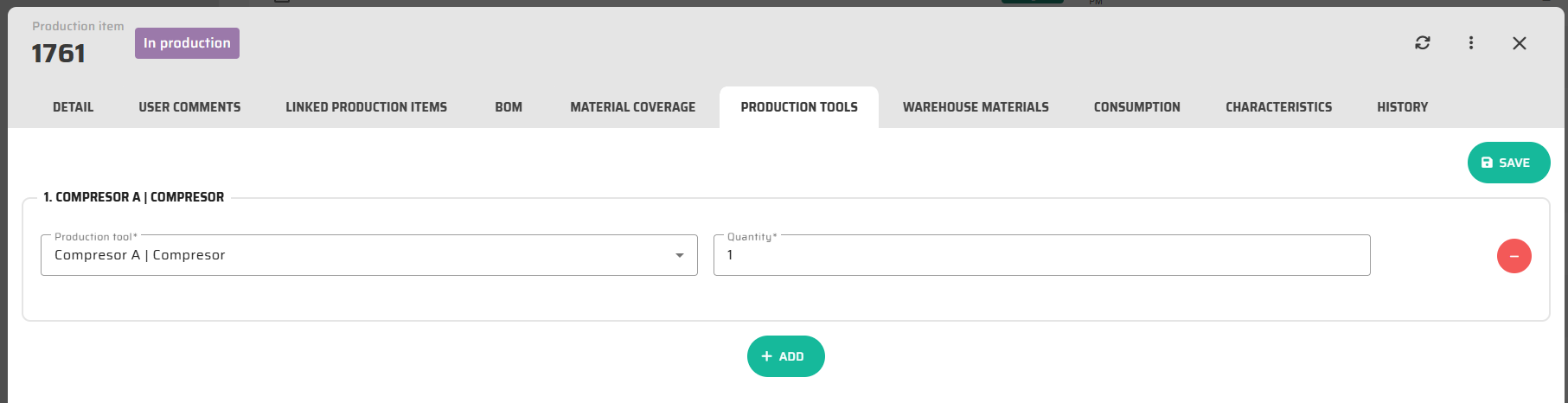The height and width of the screenshot is (403, 1568).
Task: Open the BOM tab
Action: 509,107
